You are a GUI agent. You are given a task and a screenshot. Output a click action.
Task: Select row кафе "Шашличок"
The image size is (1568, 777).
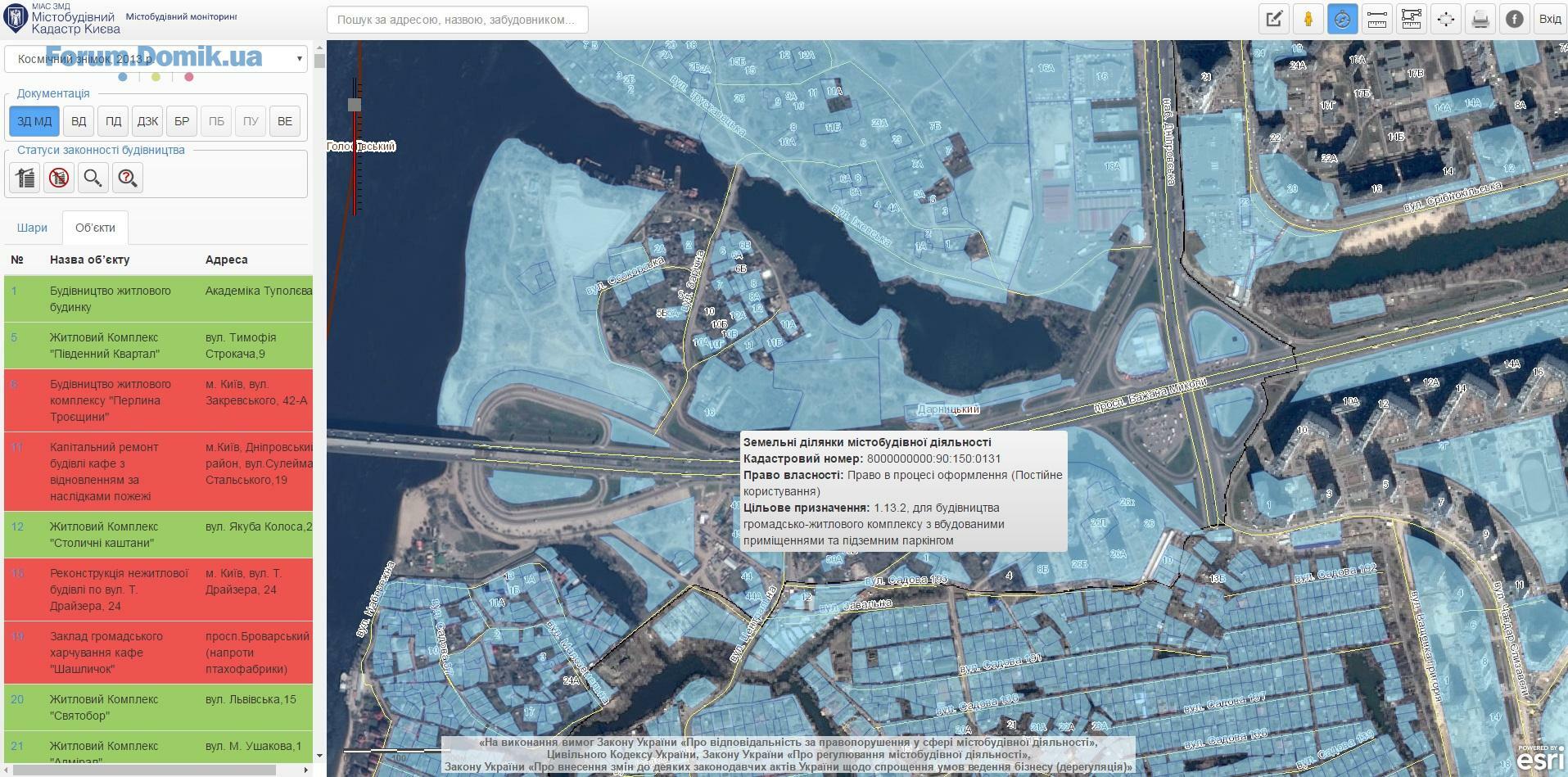tap(158, 653)
